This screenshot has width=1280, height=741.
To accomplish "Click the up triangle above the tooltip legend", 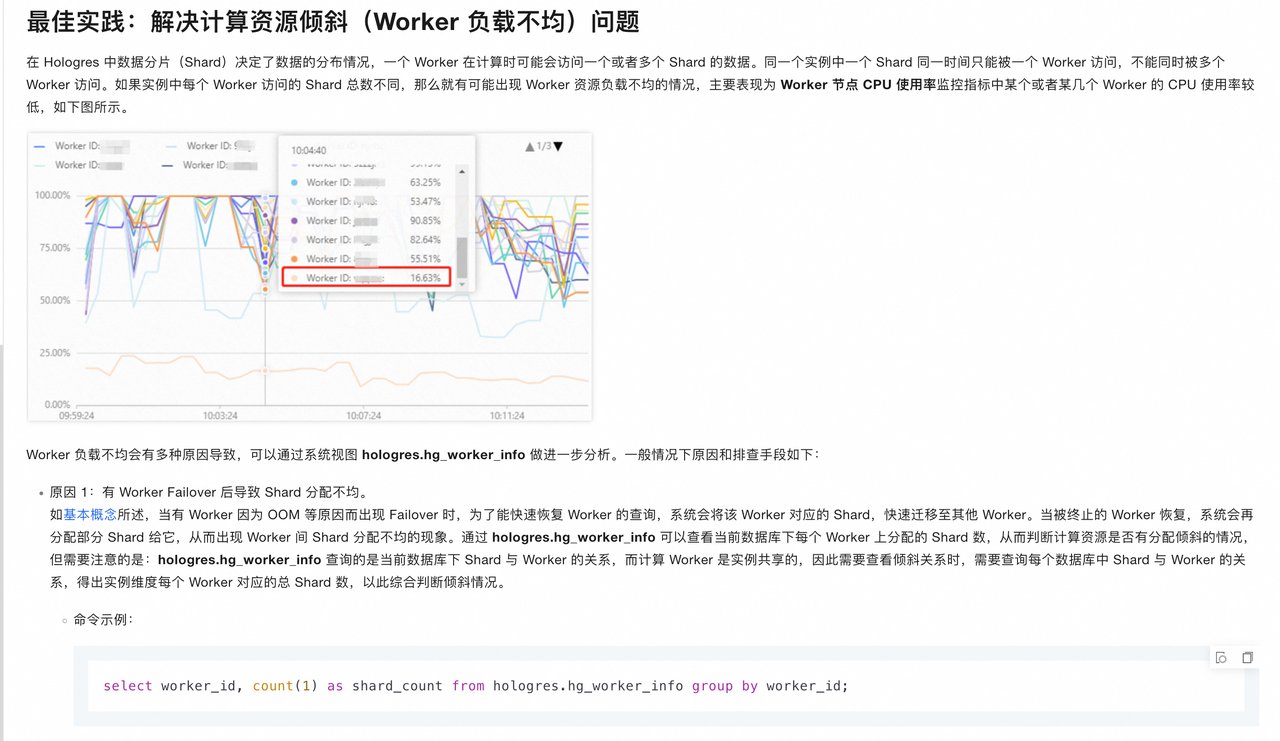I will point(530,146).
